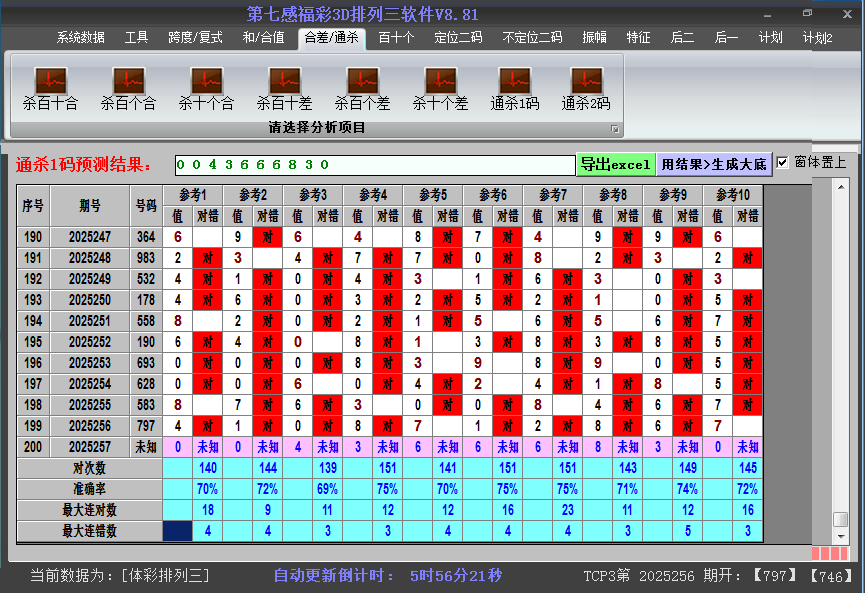The width and height of the screenshot is (865, 593).
Task: Click the 69% accuracy value under 参考3
Action: tap(327, 489)
